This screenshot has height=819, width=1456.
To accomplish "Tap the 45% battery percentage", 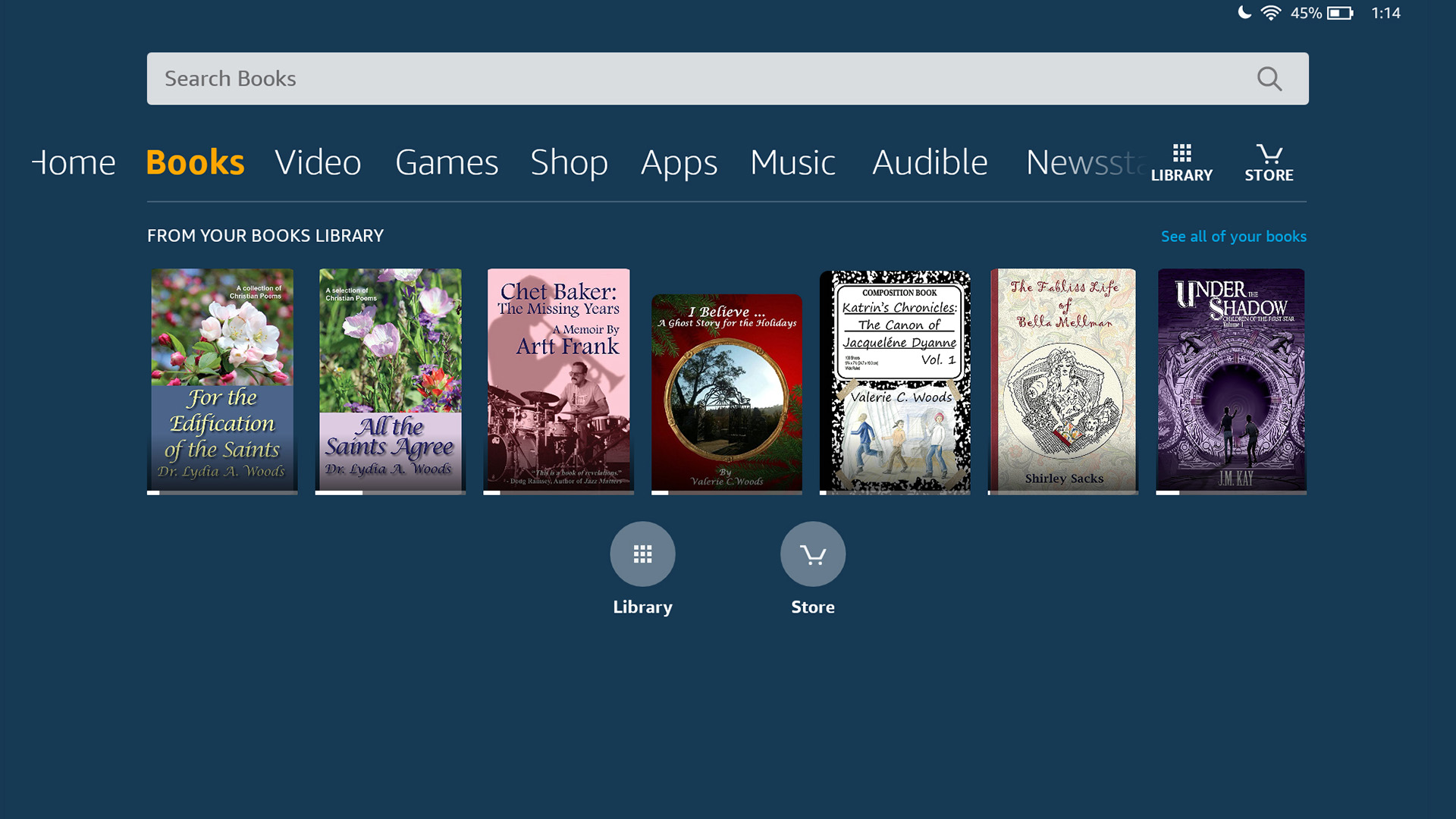I will (x=1306, y=13).
